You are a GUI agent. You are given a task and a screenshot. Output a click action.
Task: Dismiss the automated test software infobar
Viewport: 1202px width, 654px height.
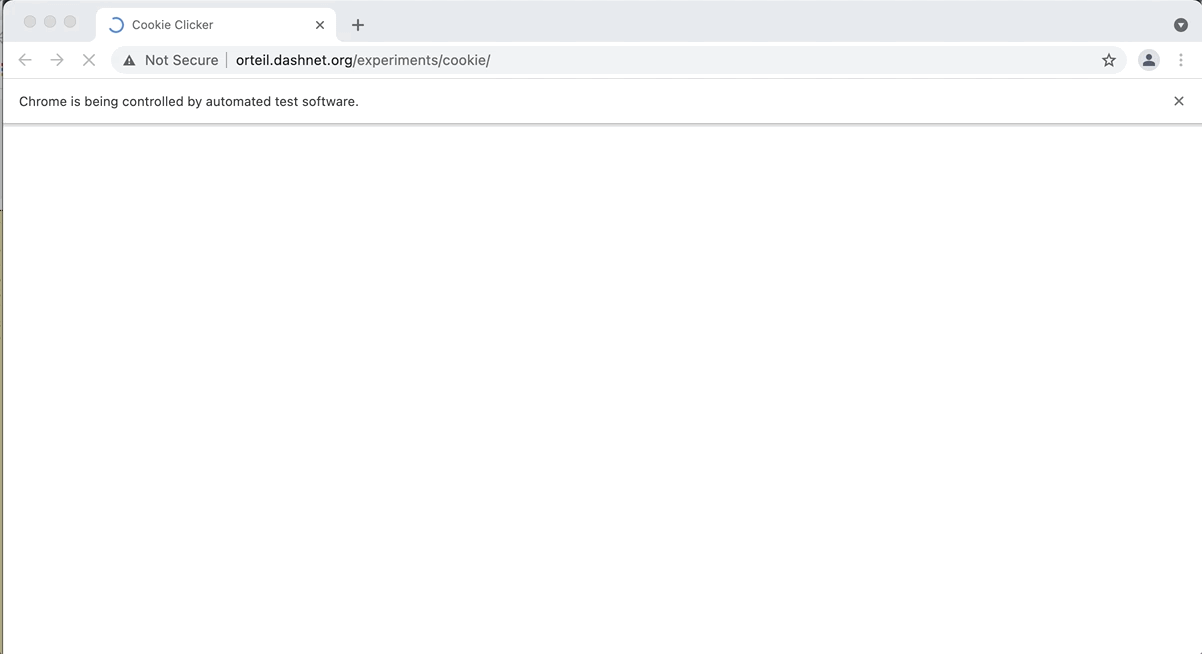(x=1179, y=101)
